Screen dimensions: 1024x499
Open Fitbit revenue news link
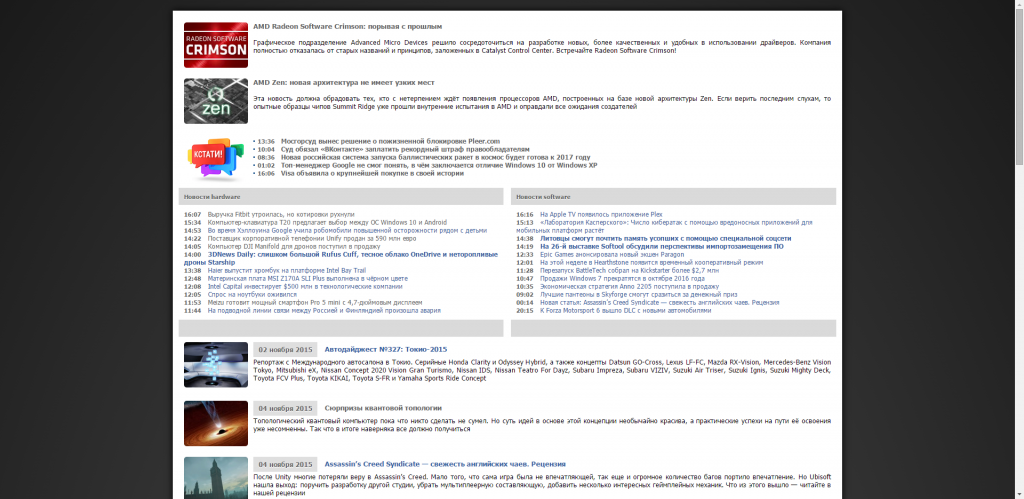281,214
